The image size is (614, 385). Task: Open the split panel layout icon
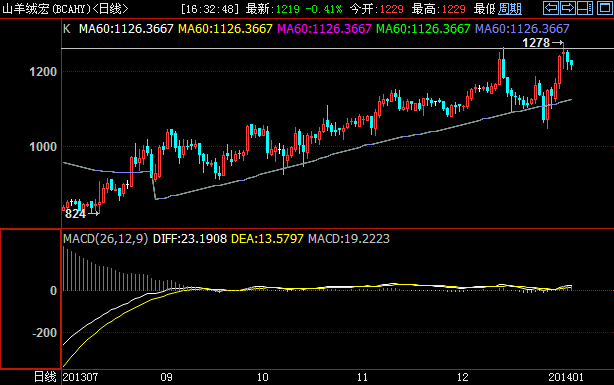pyautogui.click(x=585, y=8)
